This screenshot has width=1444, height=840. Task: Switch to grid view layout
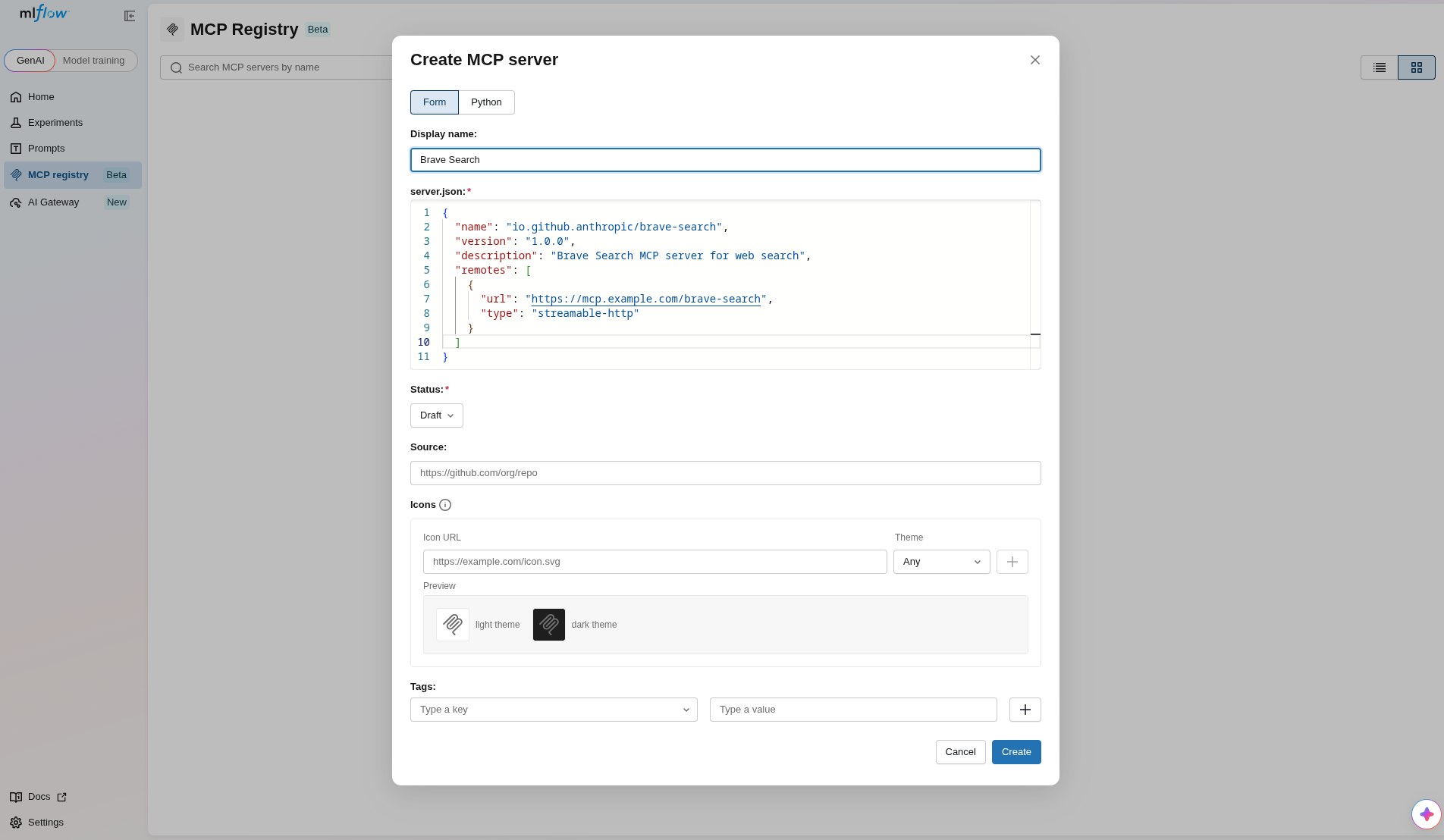(x=1417, y=67)
